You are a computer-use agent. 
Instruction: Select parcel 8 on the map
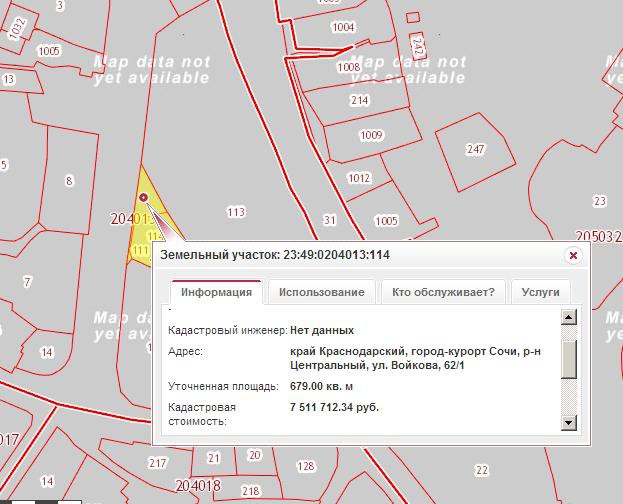[x=69, y=181]
